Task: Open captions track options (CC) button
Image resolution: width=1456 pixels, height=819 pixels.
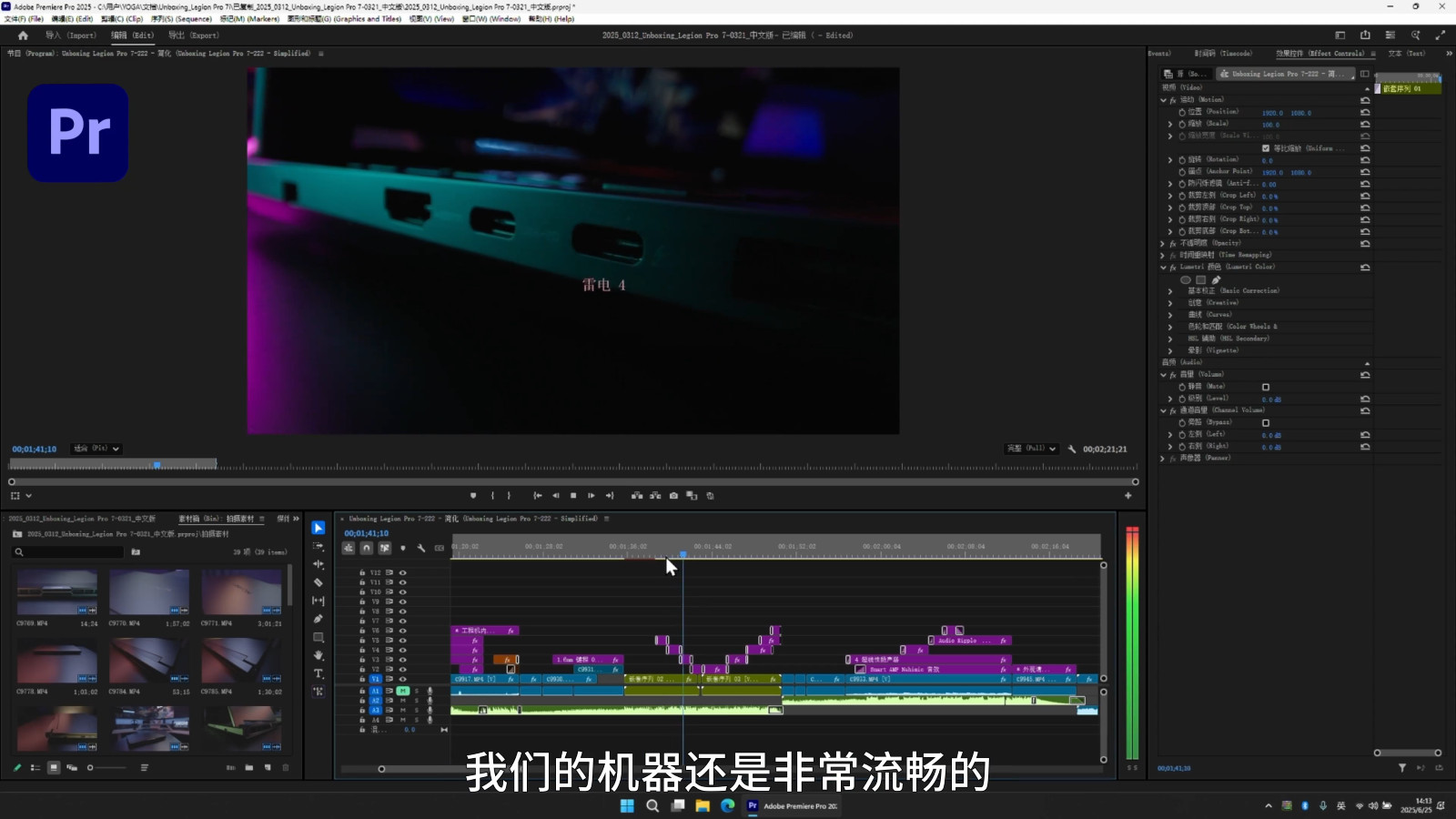Action: [x=439, y=548]
